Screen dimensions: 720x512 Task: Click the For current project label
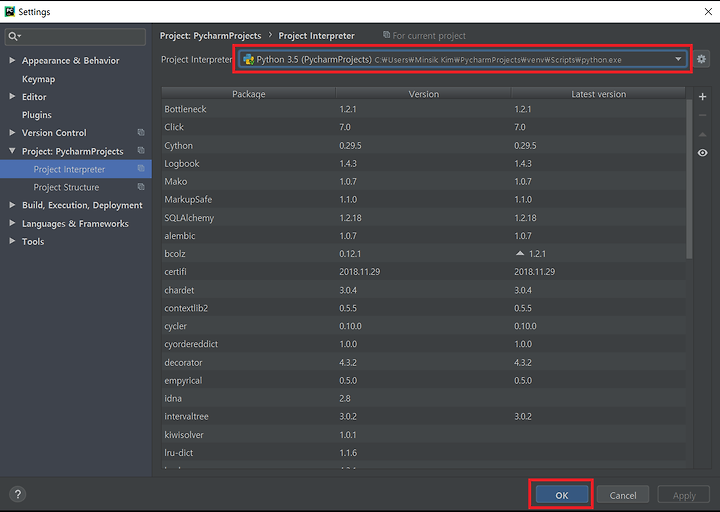(x=429, y=36)
